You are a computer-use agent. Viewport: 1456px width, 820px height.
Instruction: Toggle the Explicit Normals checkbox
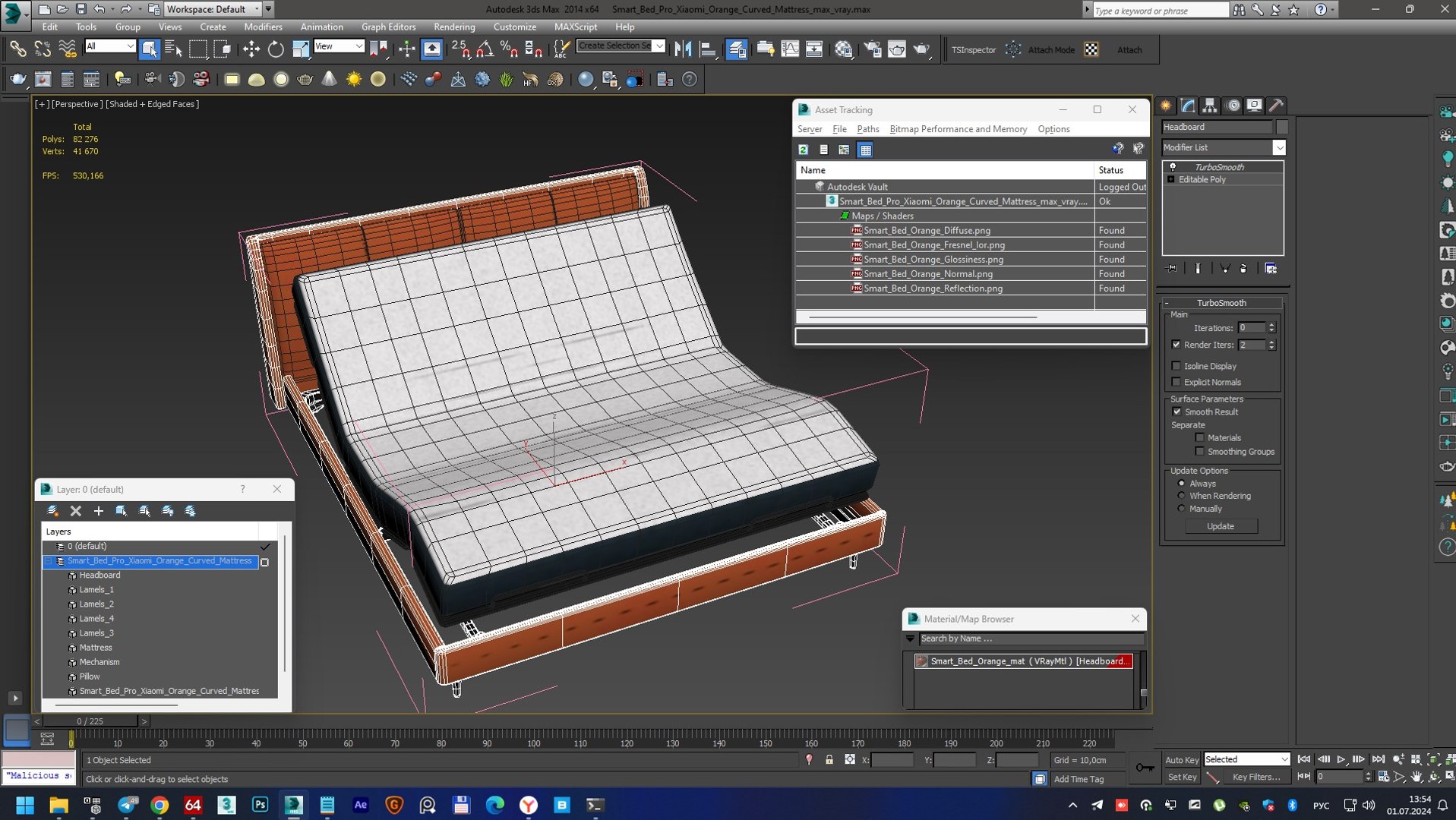(x=1176, y=382)
